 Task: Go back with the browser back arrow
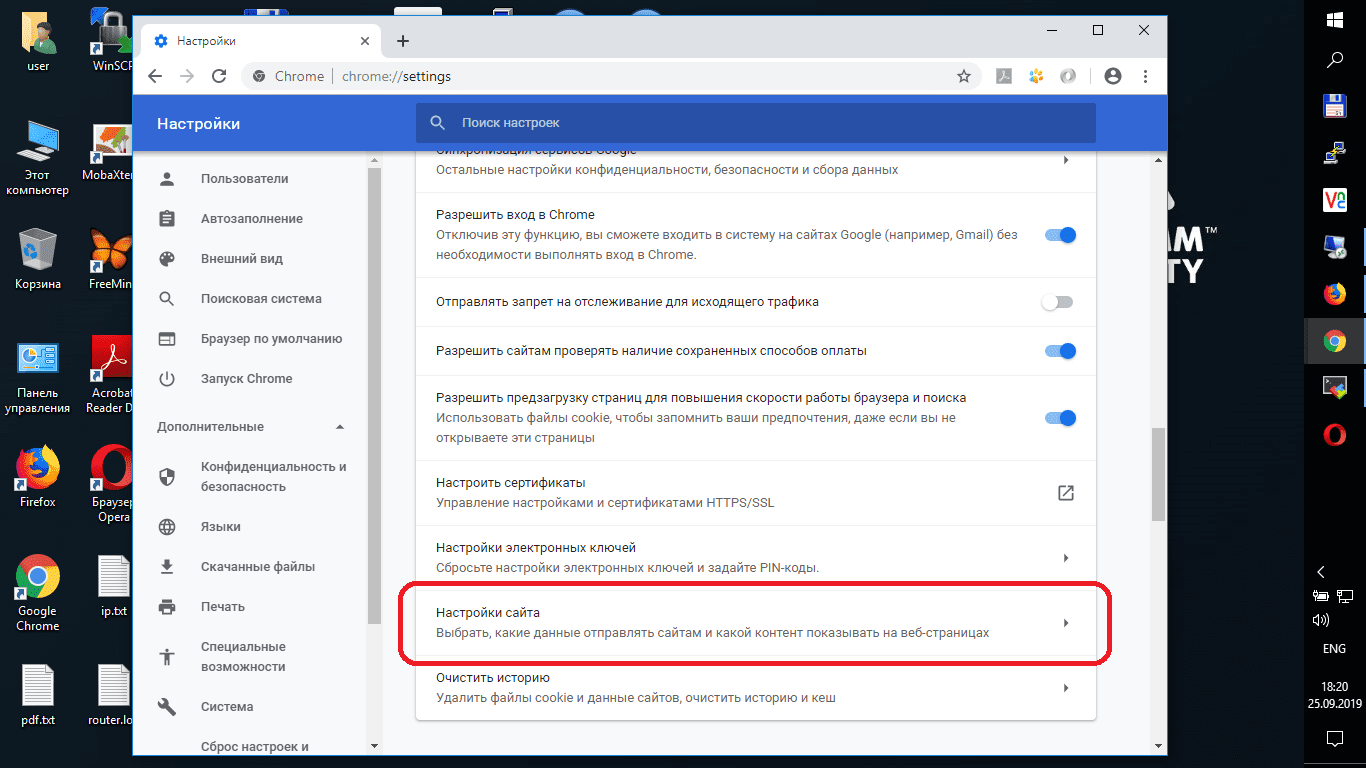[155, 76]
